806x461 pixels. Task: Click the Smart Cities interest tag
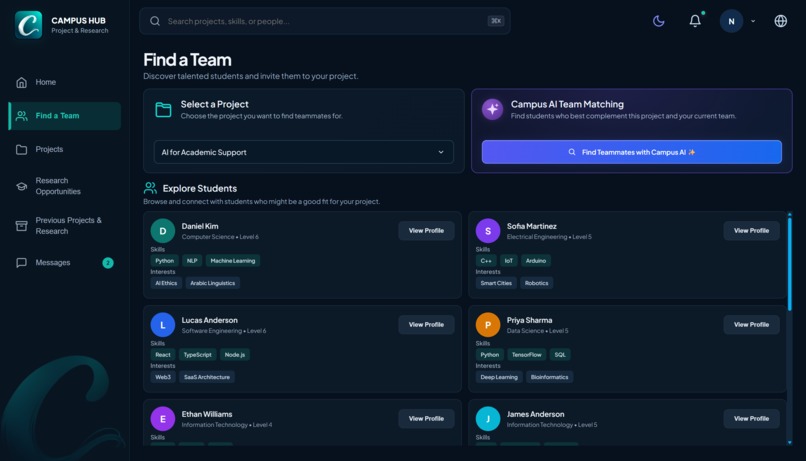[x=496, y=283]
